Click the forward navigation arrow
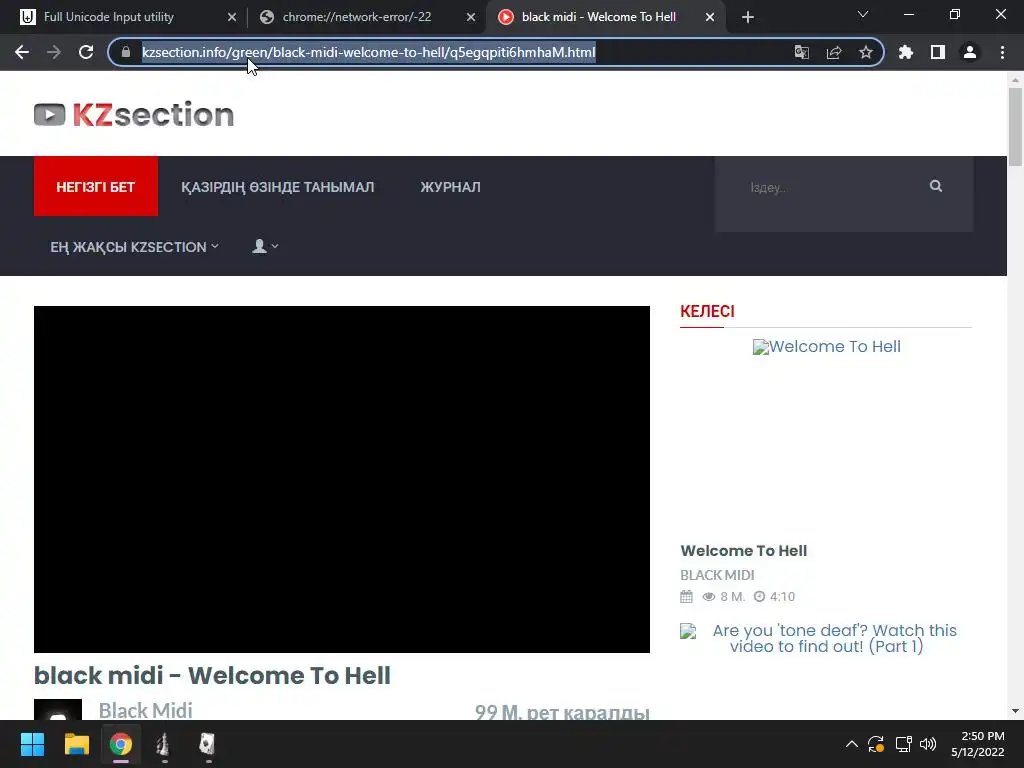The image size is (1024, 768). [x=54, y=52]
